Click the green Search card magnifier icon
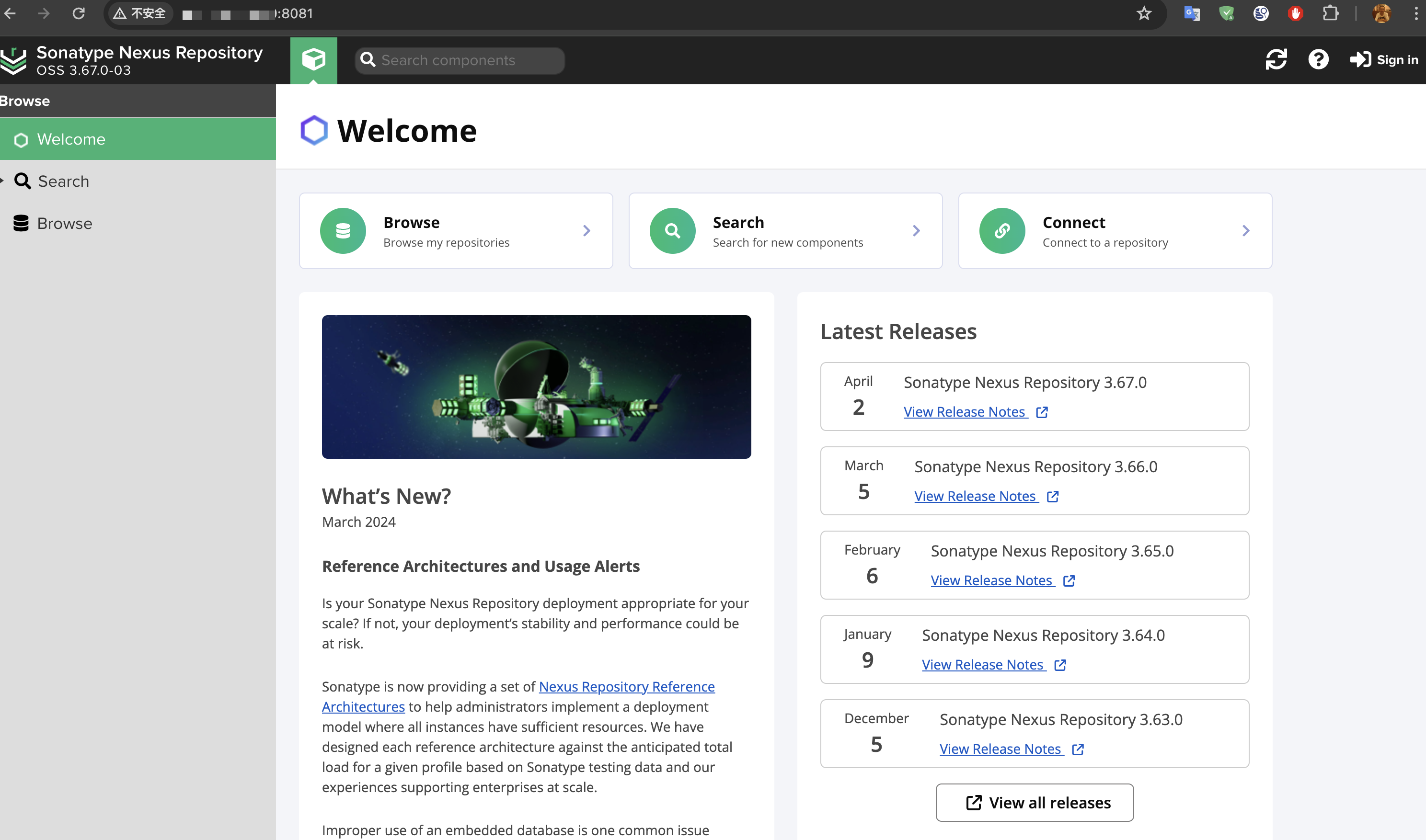The image size is (1426, 840). (673, 231)
